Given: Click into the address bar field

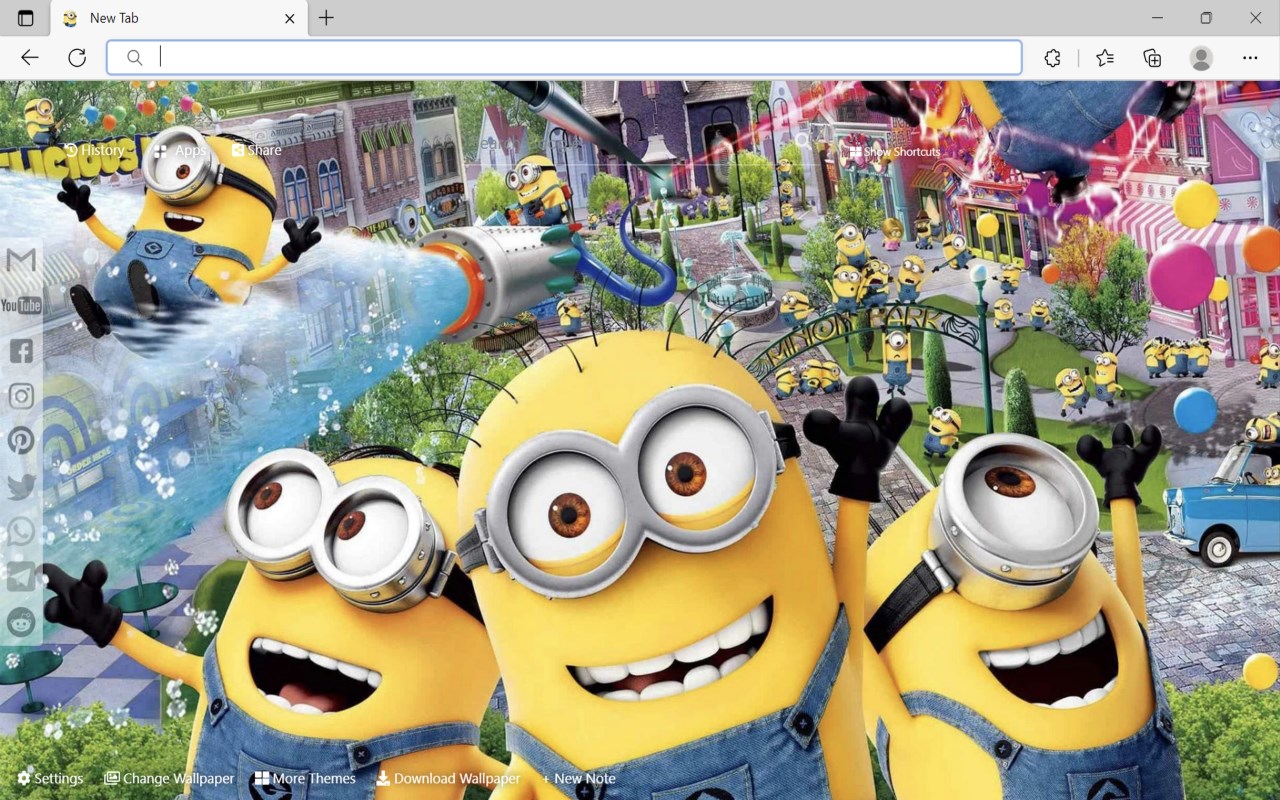Looking at the screenshot, I should coord(565,58).
